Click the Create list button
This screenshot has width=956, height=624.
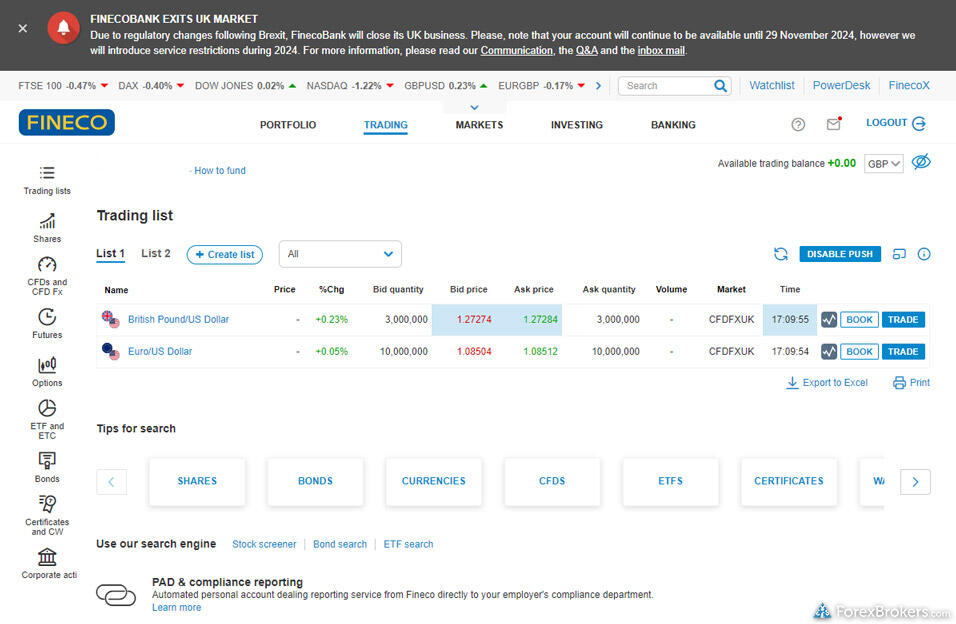224,254
